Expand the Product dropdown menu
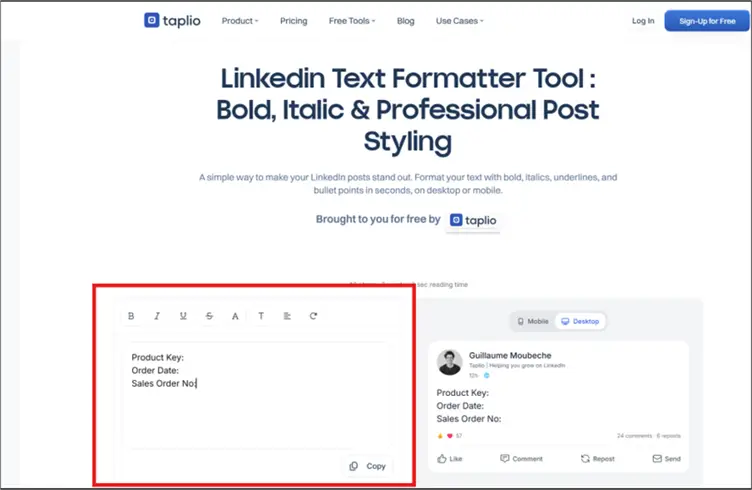Image resolution: width=752 pixels, height=490 pixels. coord(240,21)
